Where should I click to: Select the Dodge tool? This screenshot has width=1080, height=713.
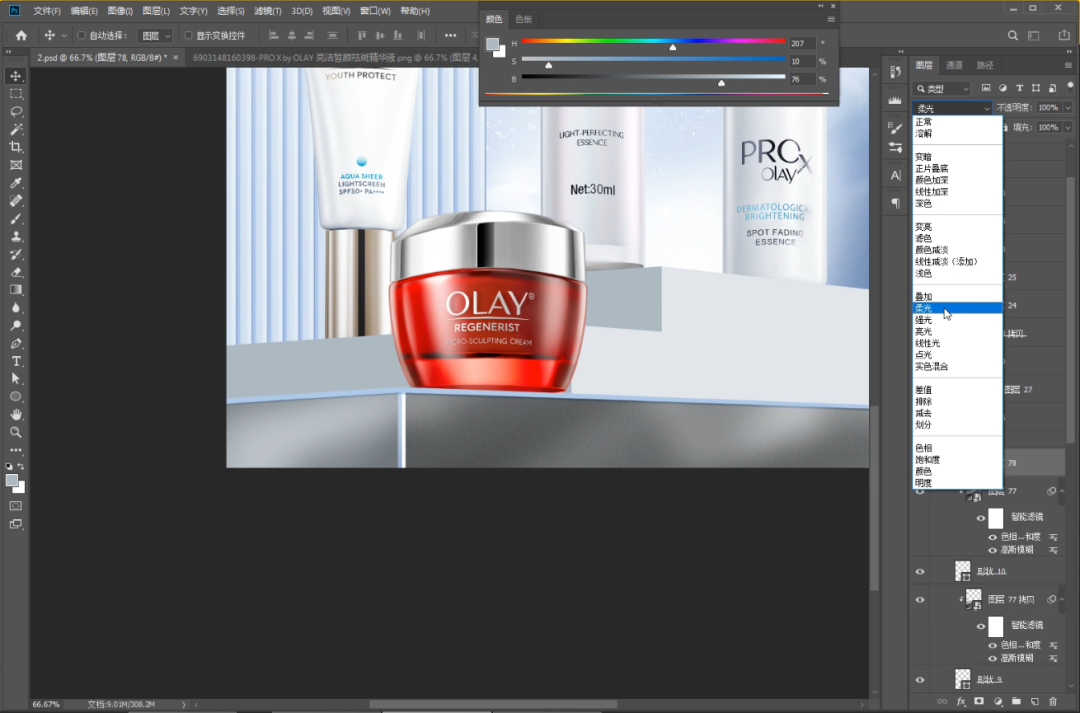coord(16,326)
